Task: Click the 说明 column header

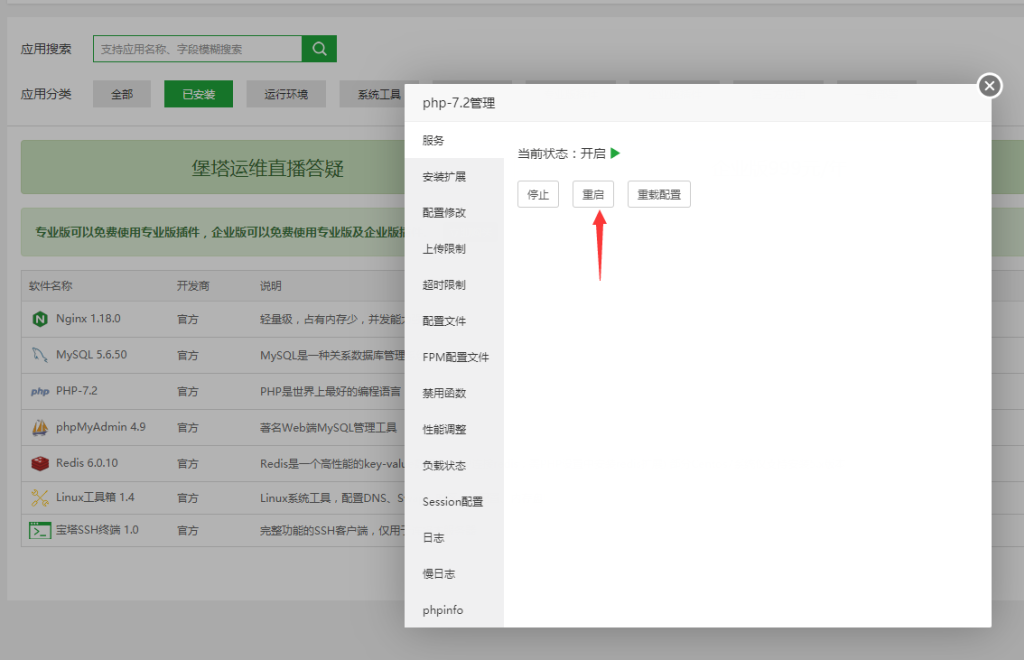Action: (x=271, y=286)
